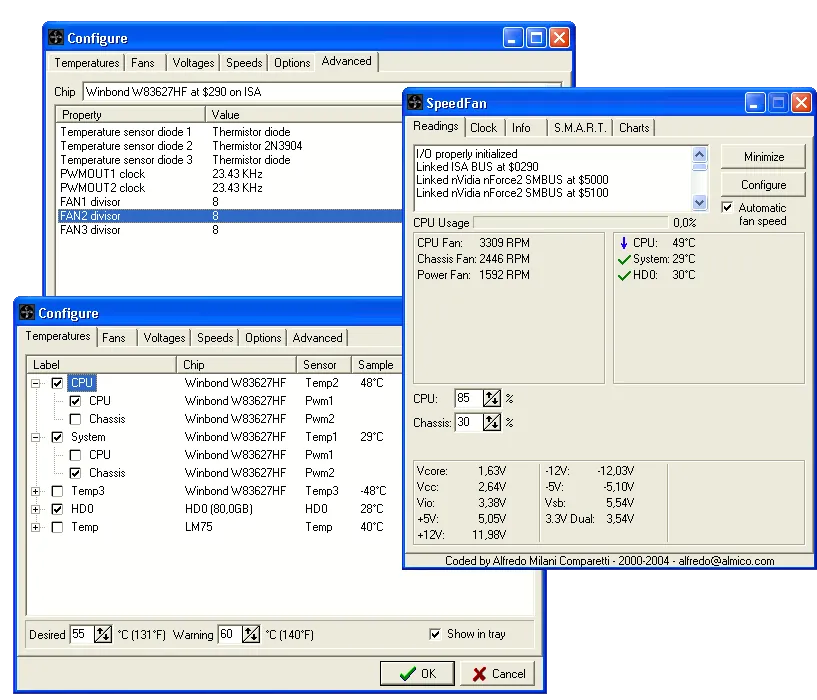Close the SpeedFan window
Image resolution: width=817 pixels, height=700 pixels.
[801, 103]
